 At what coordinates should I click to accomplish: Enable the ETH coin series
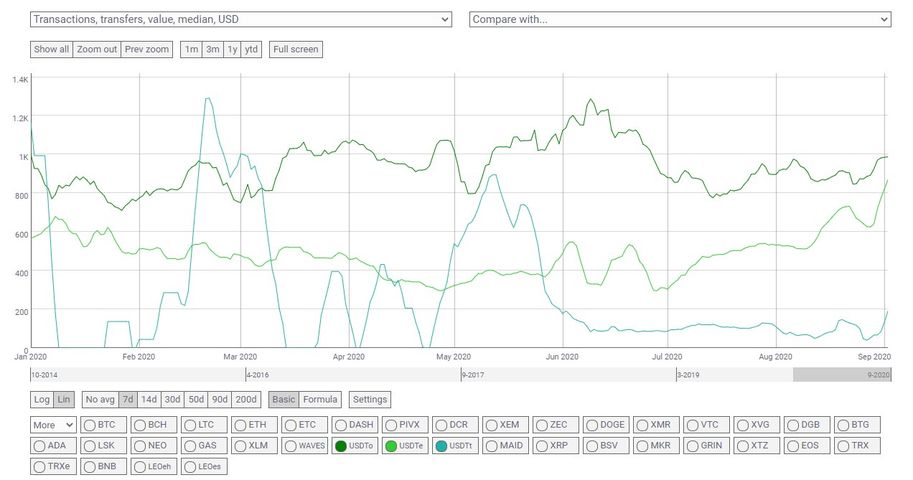tap(254, 425)
